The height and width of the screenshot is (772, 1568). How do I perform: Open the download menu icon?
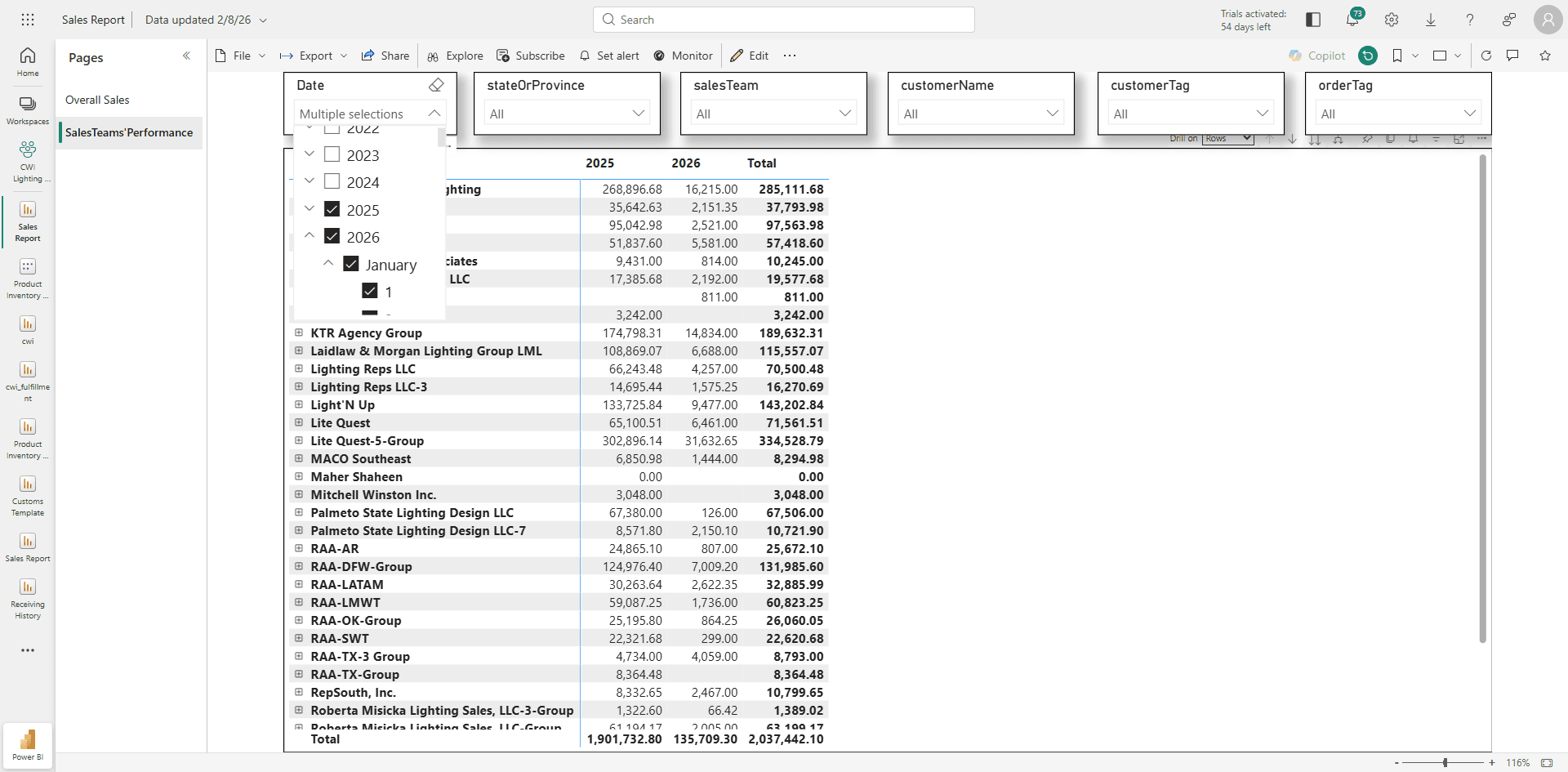pyautogui.click(x=1431, y=20)
